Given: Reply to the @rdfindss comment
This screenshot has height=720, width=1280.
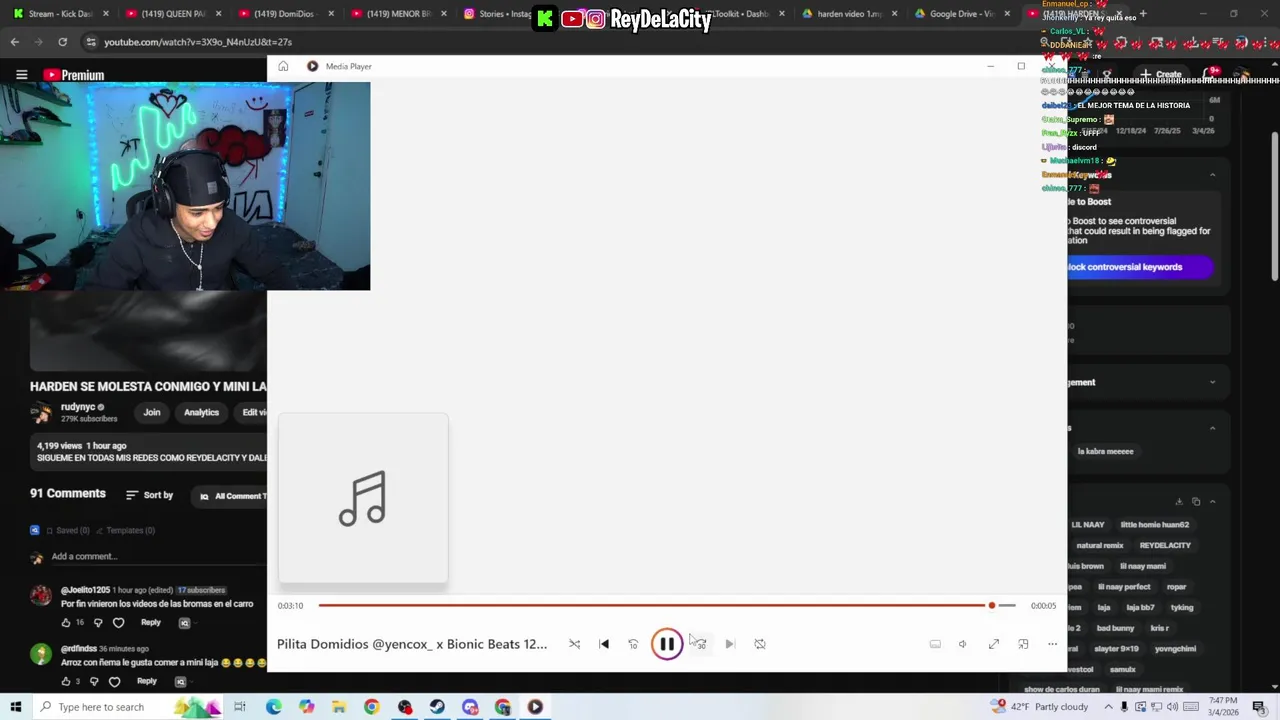Looking at the screenshot, I should pyautogui.click(x=147, y=681).
